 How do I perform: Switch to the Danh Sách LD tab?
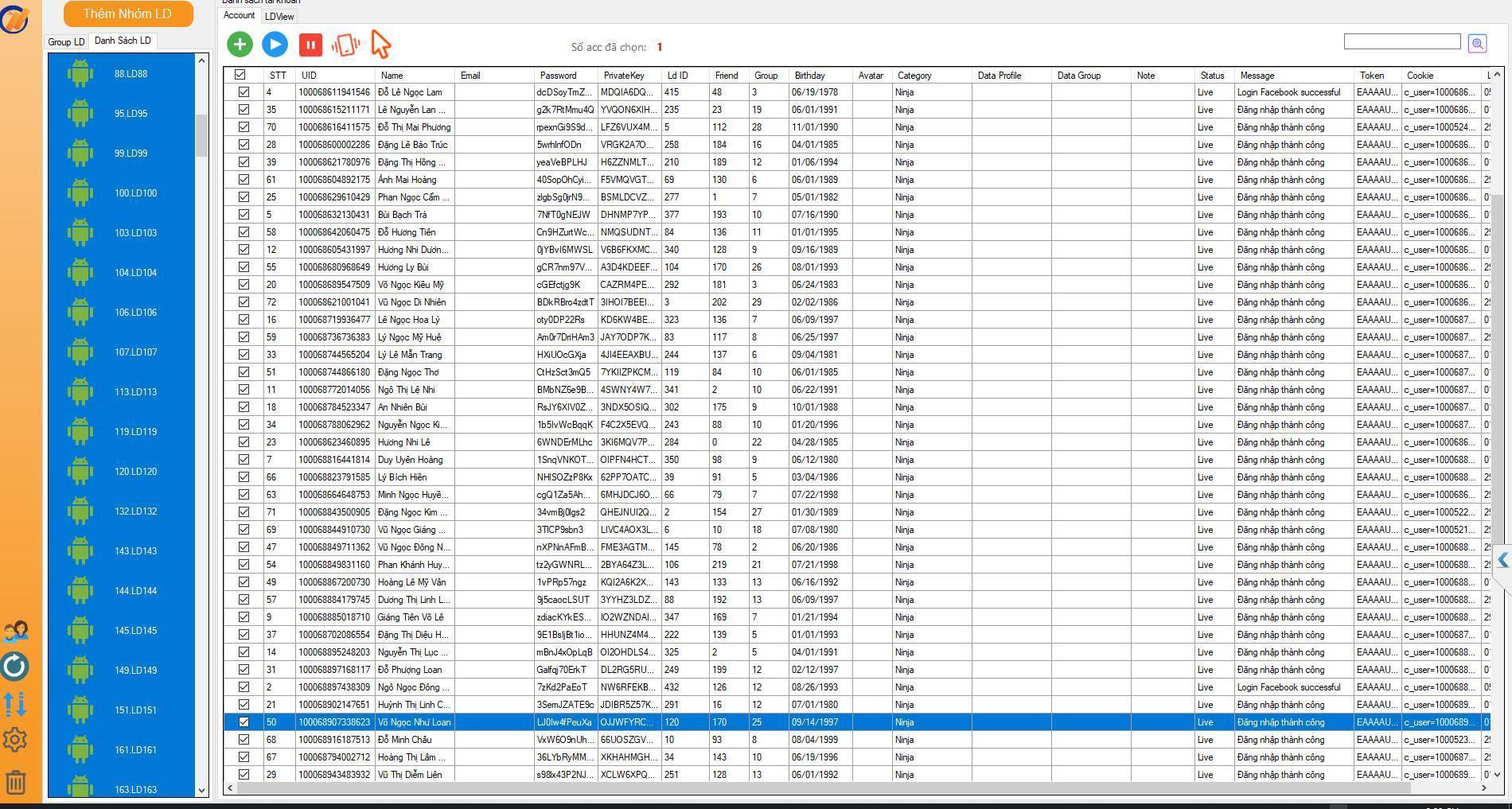(123, 41)
